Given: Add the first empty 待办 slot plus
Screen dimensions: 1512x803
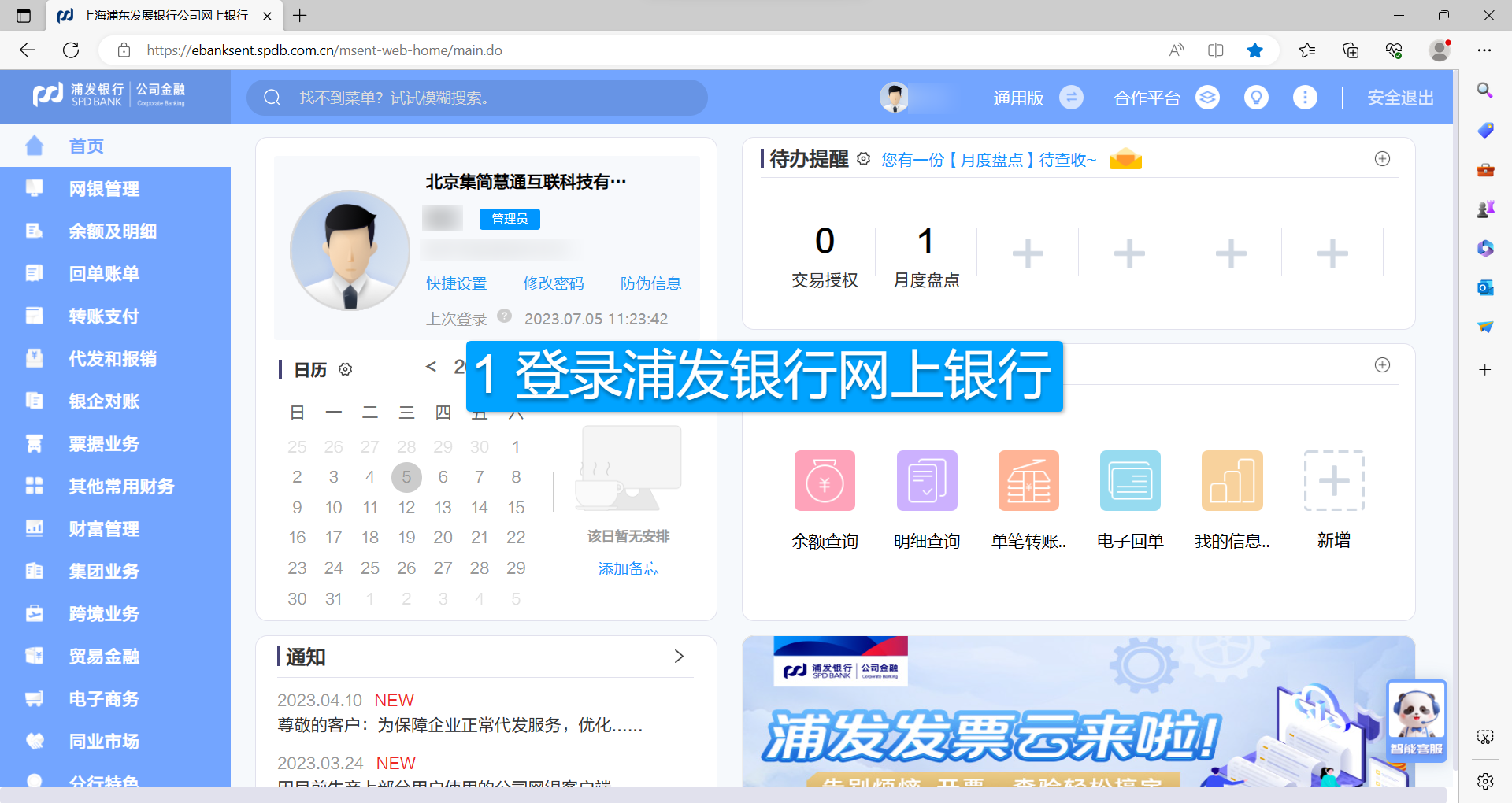Looking at the screenshot, I should point(1028,253).
